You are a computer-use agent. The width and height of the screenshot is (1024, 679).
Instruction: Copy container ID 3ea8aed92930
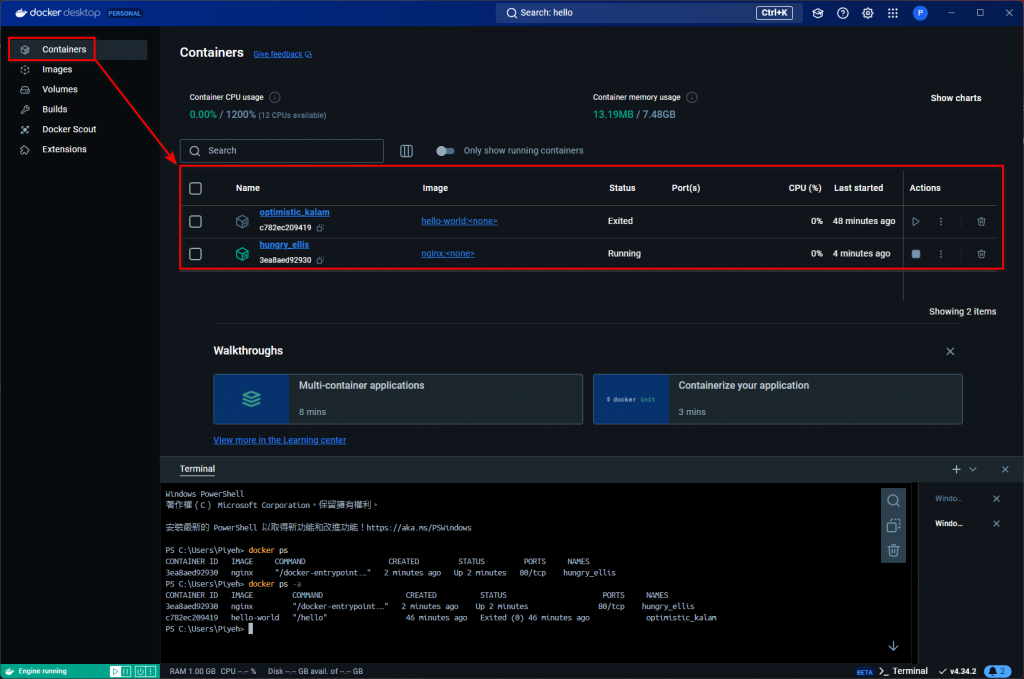320,261
